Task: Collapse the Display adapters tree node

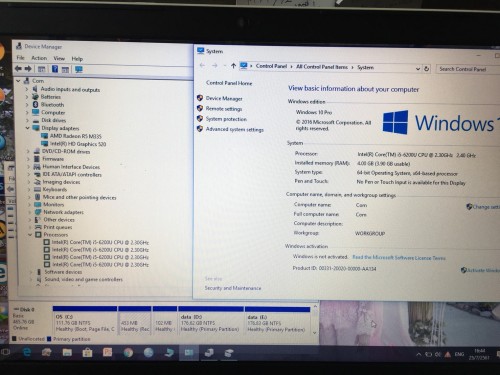Action: click(28, 128)
